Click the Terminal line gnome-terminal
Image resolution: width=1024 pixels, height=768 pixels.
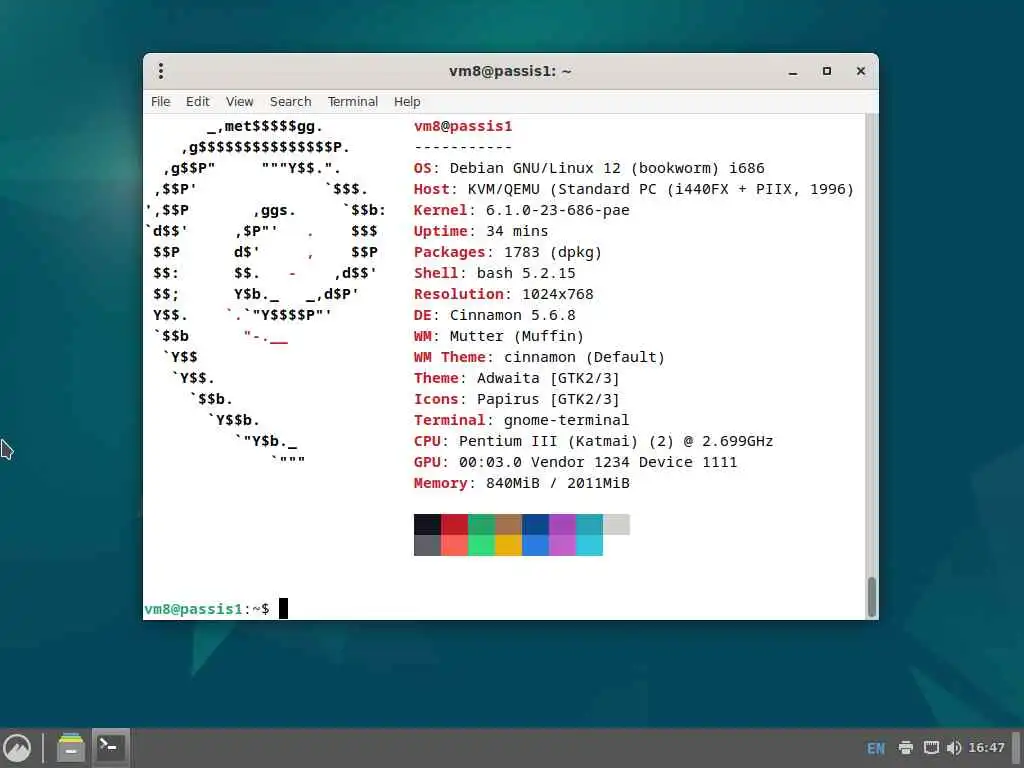tap(521, 420)
